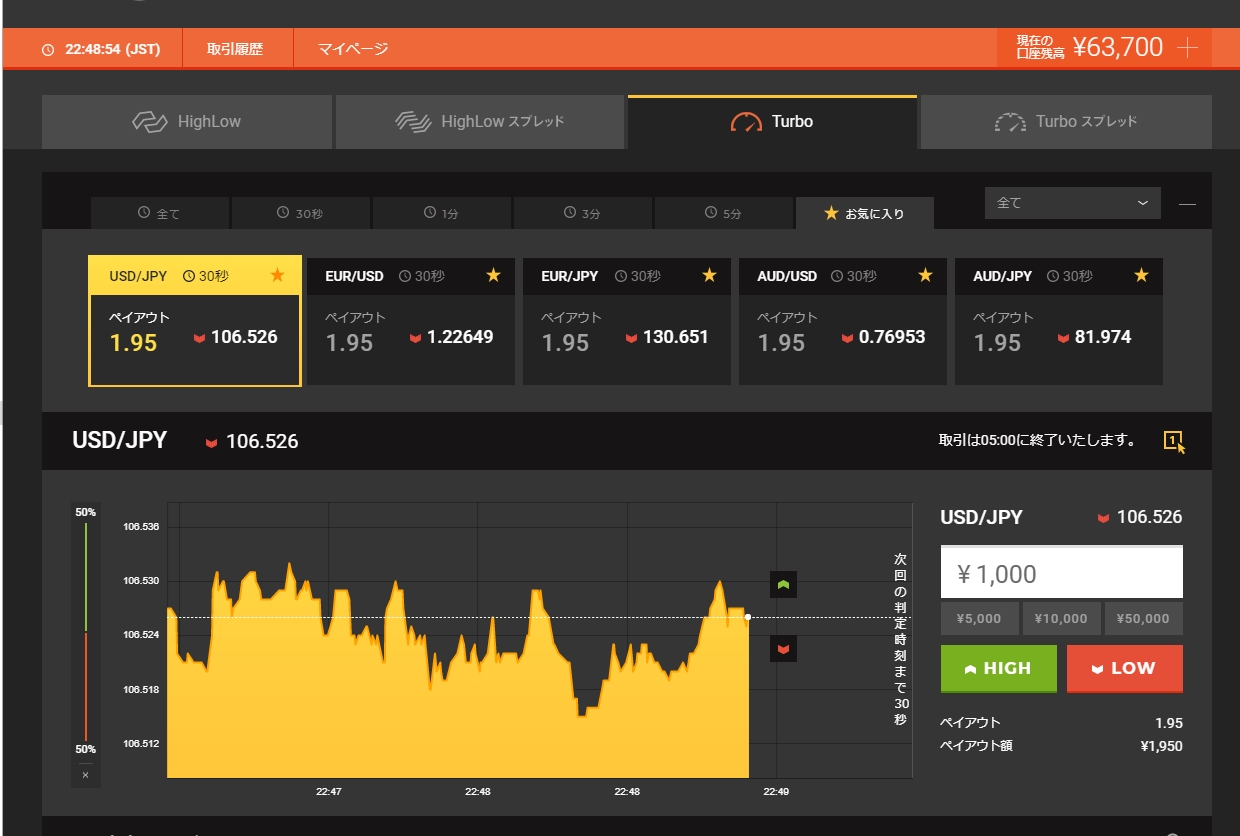Select the AUD/USD 30秒 asset card
Image resolution: width=1240 pixels, height=836 pixels.
[x=843, y=321]
